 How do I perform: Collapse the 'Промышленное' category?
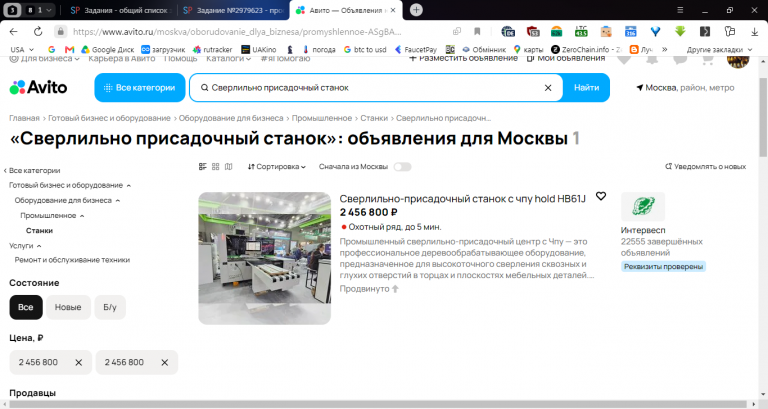[82, 216]
